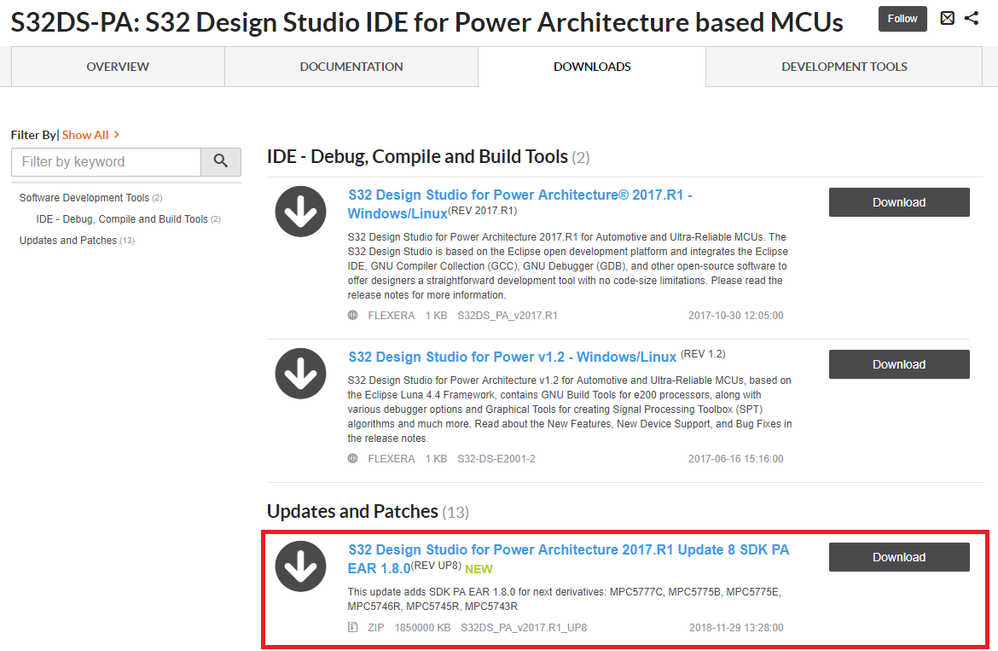Select IDE - Debug, Compile and Build Tools filter
Screen dimensions: 998x651
pyautogui.click(x=128, y=219)
